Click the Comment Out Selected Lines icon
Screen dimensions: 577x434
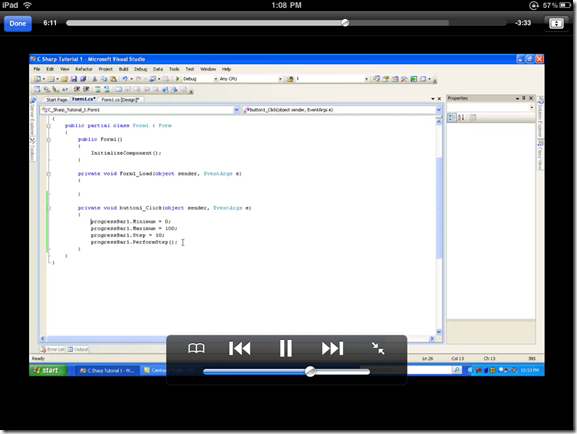(x=98, y=89)
